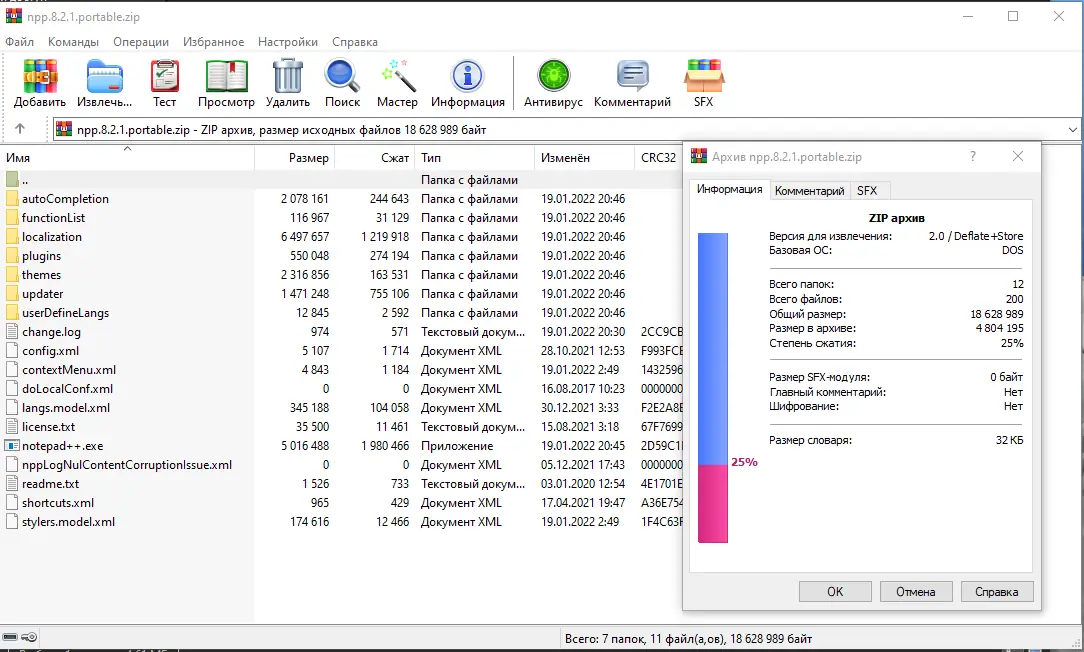Select the Информация tab in dialog

click(x=729, y=189)
